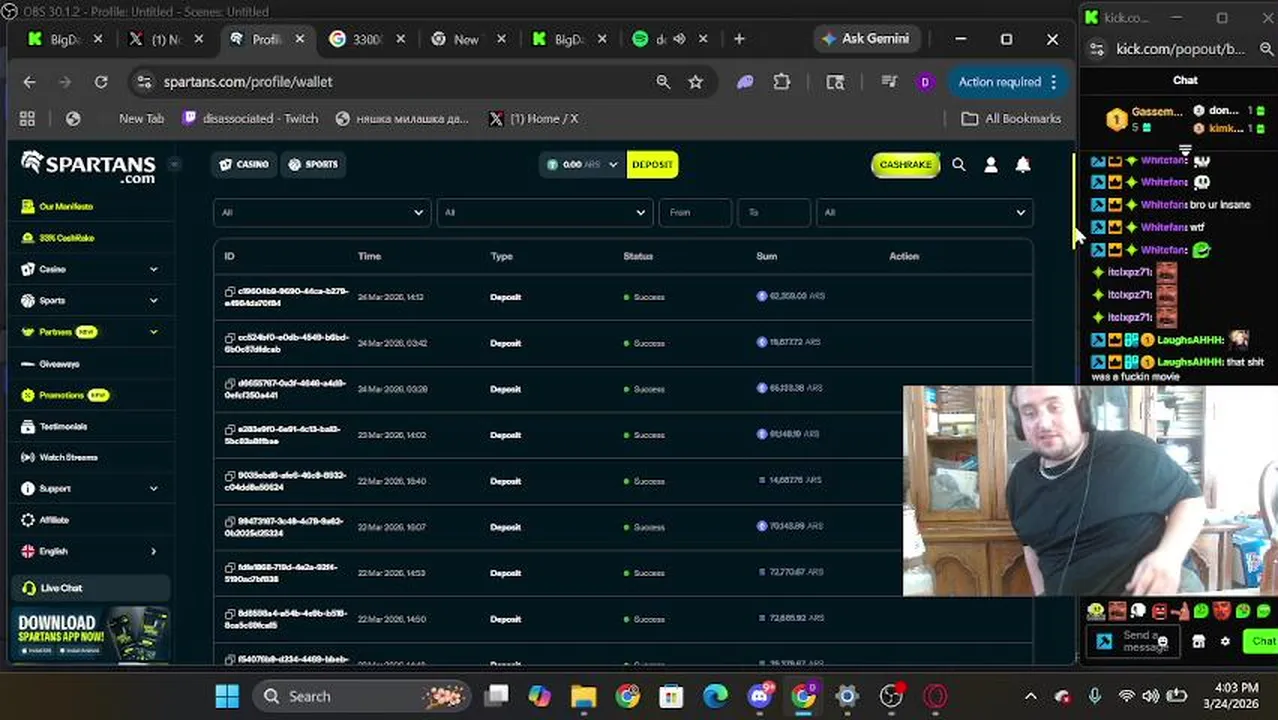The image size is (1278, 720).
Task: Open Discord from the taskbar
Action: tap(760, 696)
